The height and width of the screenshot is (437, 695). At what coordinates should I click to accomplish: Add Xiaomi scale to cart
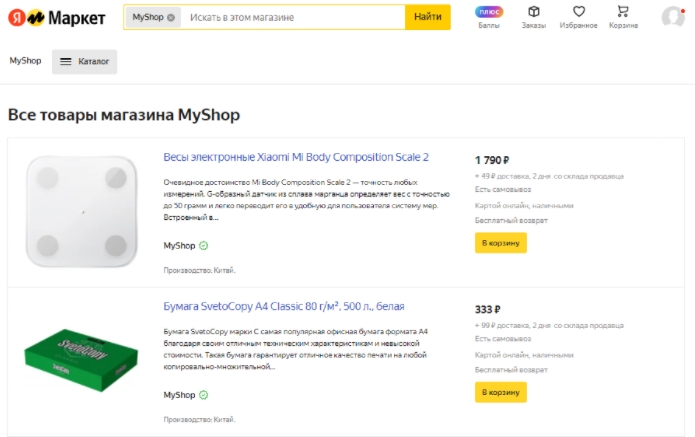coord(501,243)
